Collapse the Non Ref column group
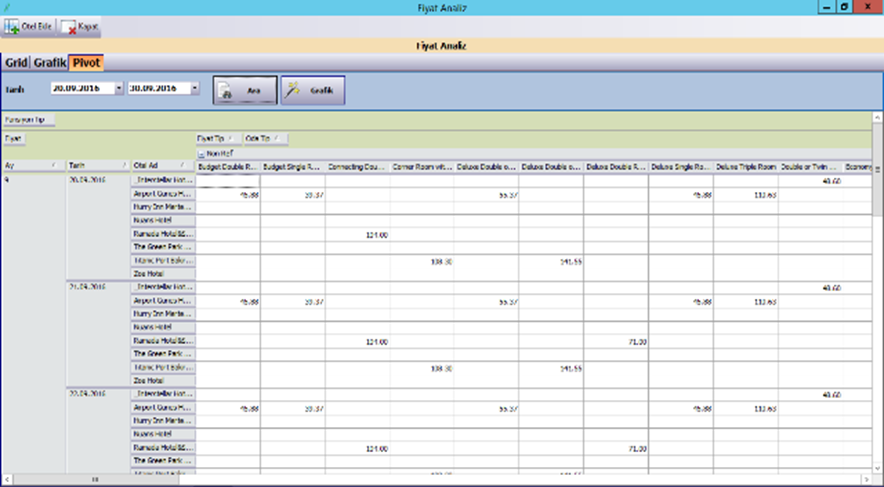Viewport: 884px width, 487px height. (200, 153)
